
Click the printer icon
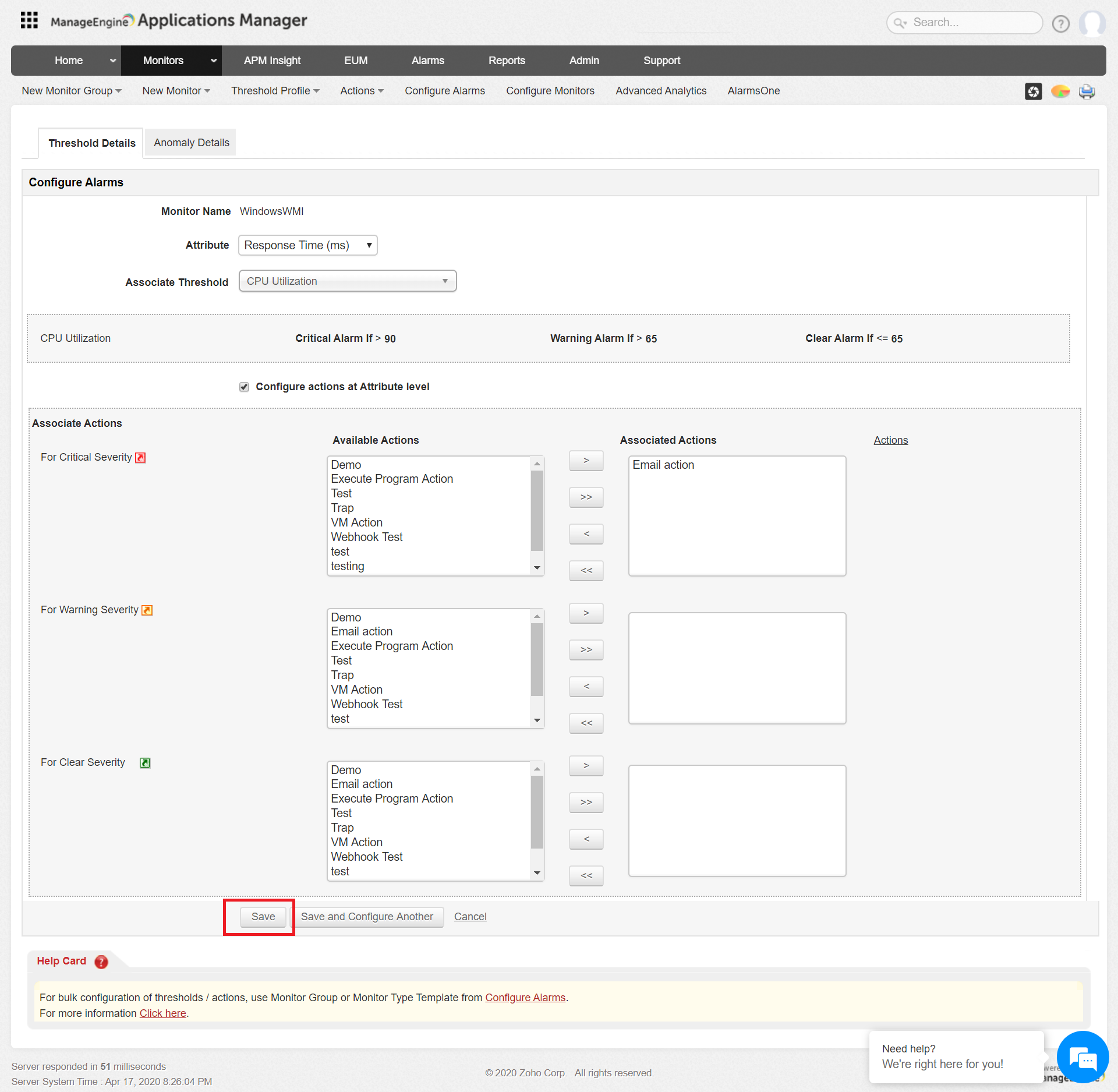click(x=1087, y=91)
